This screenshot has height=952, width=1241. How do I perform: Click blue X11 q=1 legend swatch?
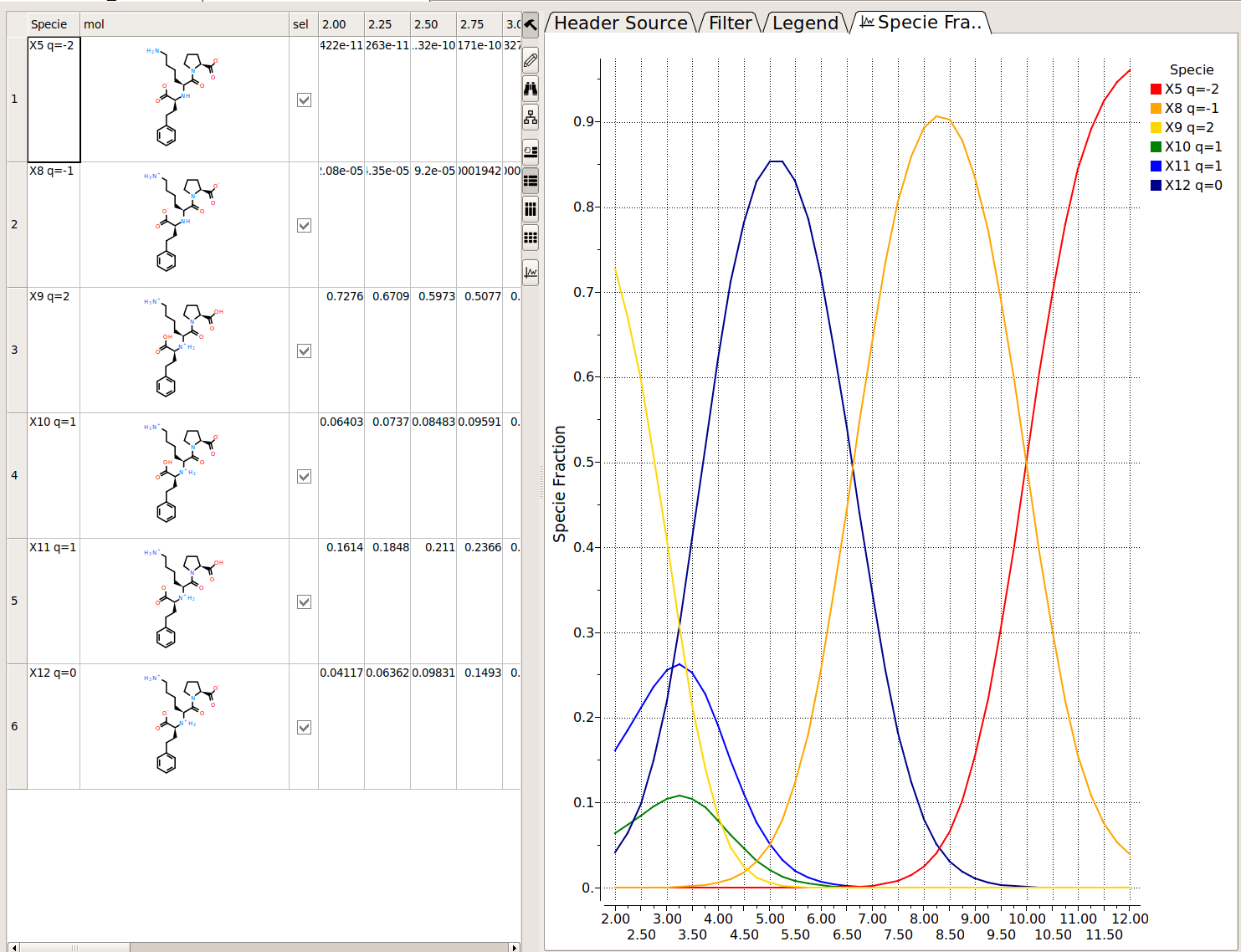click(1156, 166)
